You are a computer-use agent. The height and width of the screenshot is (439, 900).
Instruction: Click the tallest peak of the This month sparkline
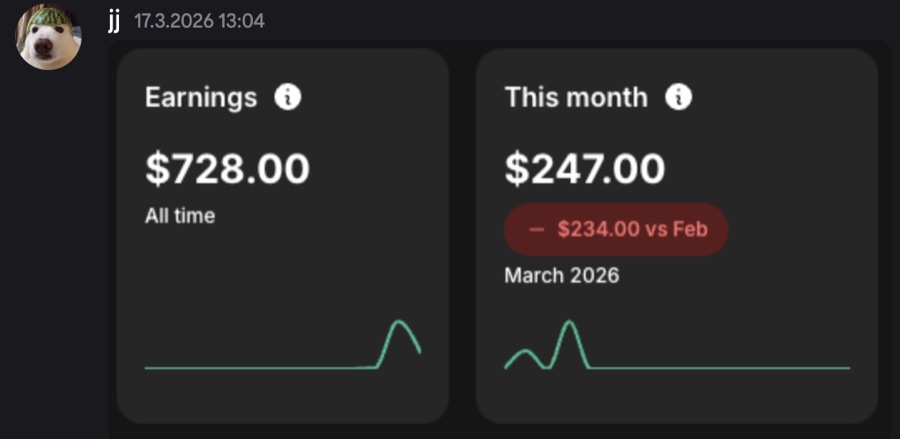(x=569, y=323)
